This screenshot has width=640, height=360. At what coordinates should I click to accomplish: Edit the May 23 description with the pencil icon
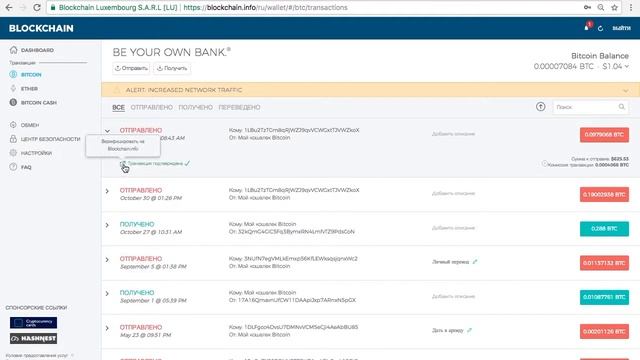click(469, 330)
